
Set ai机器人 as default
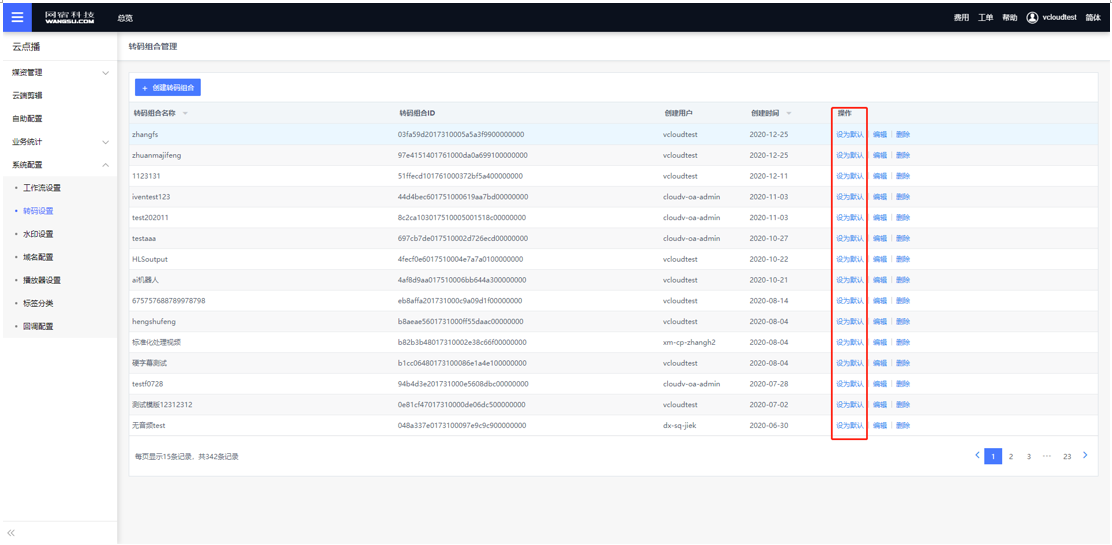pos(850,280)
